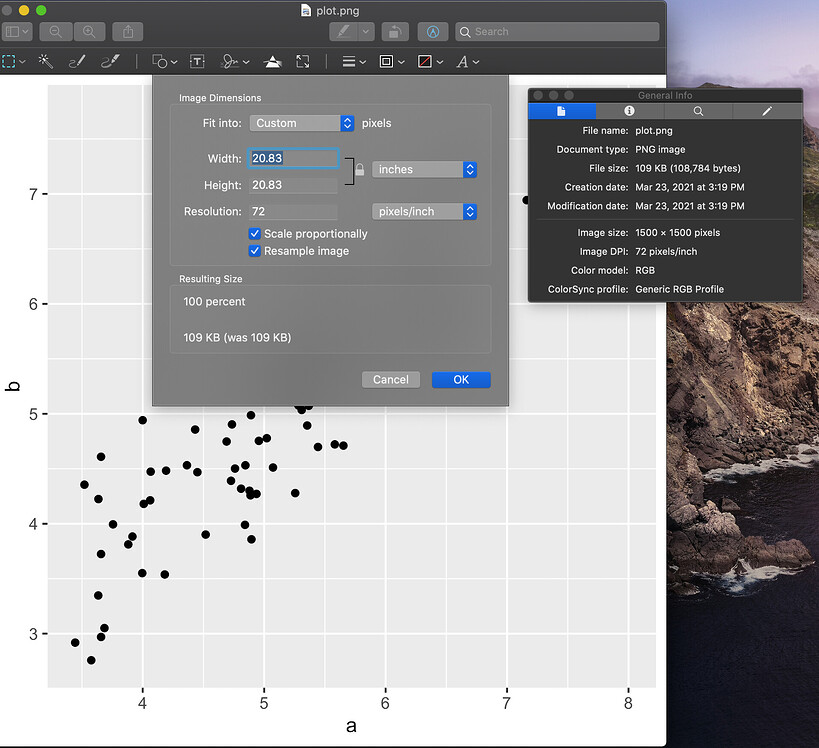
Task: Select the Text annotation tool
Action: [x=195, y=61]
